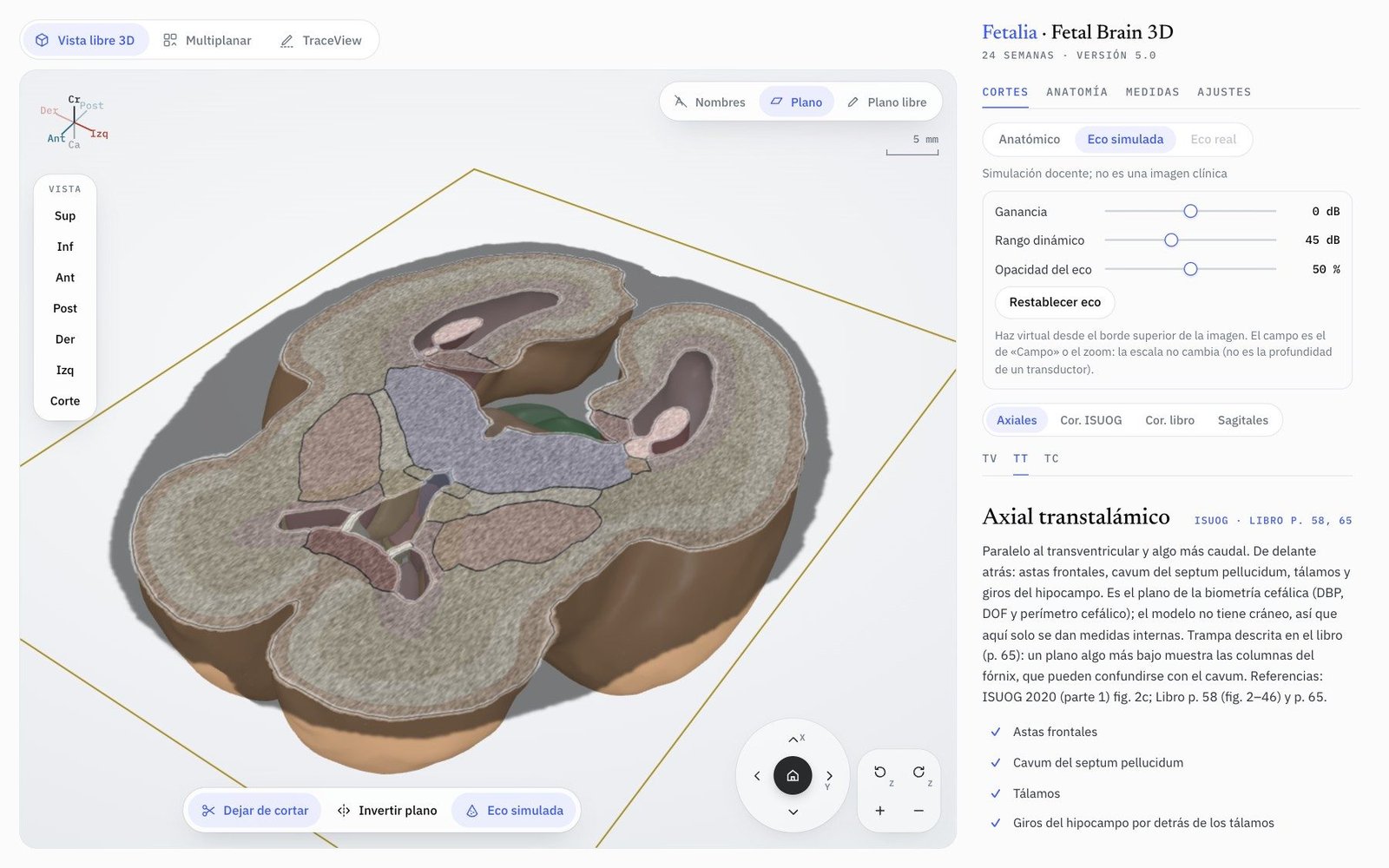Select Cor. libro plane group
Screen dimensions: 1389x868
1169,420
